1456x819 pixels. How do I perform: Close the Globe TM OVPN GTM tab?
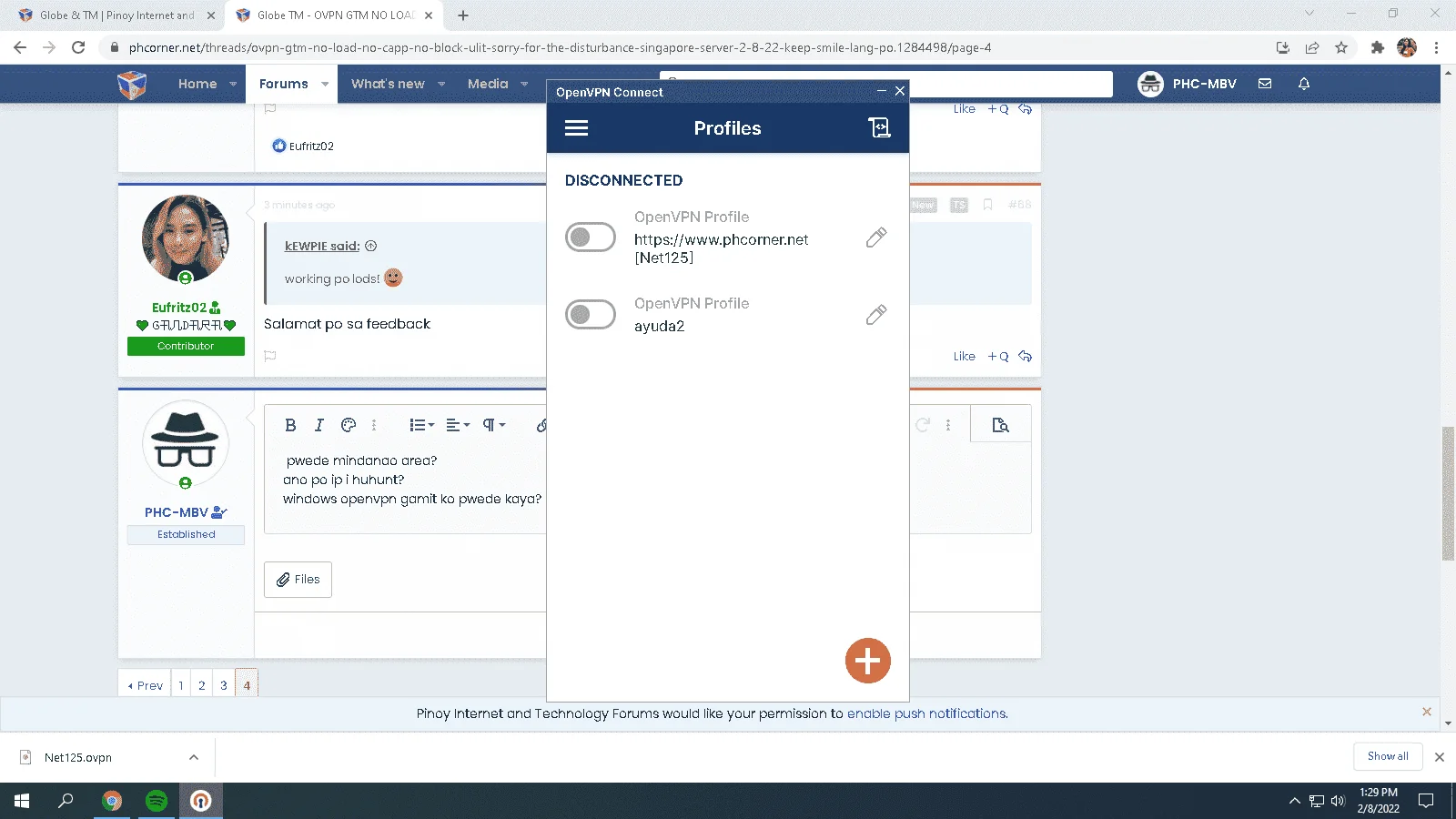(429, 15)
